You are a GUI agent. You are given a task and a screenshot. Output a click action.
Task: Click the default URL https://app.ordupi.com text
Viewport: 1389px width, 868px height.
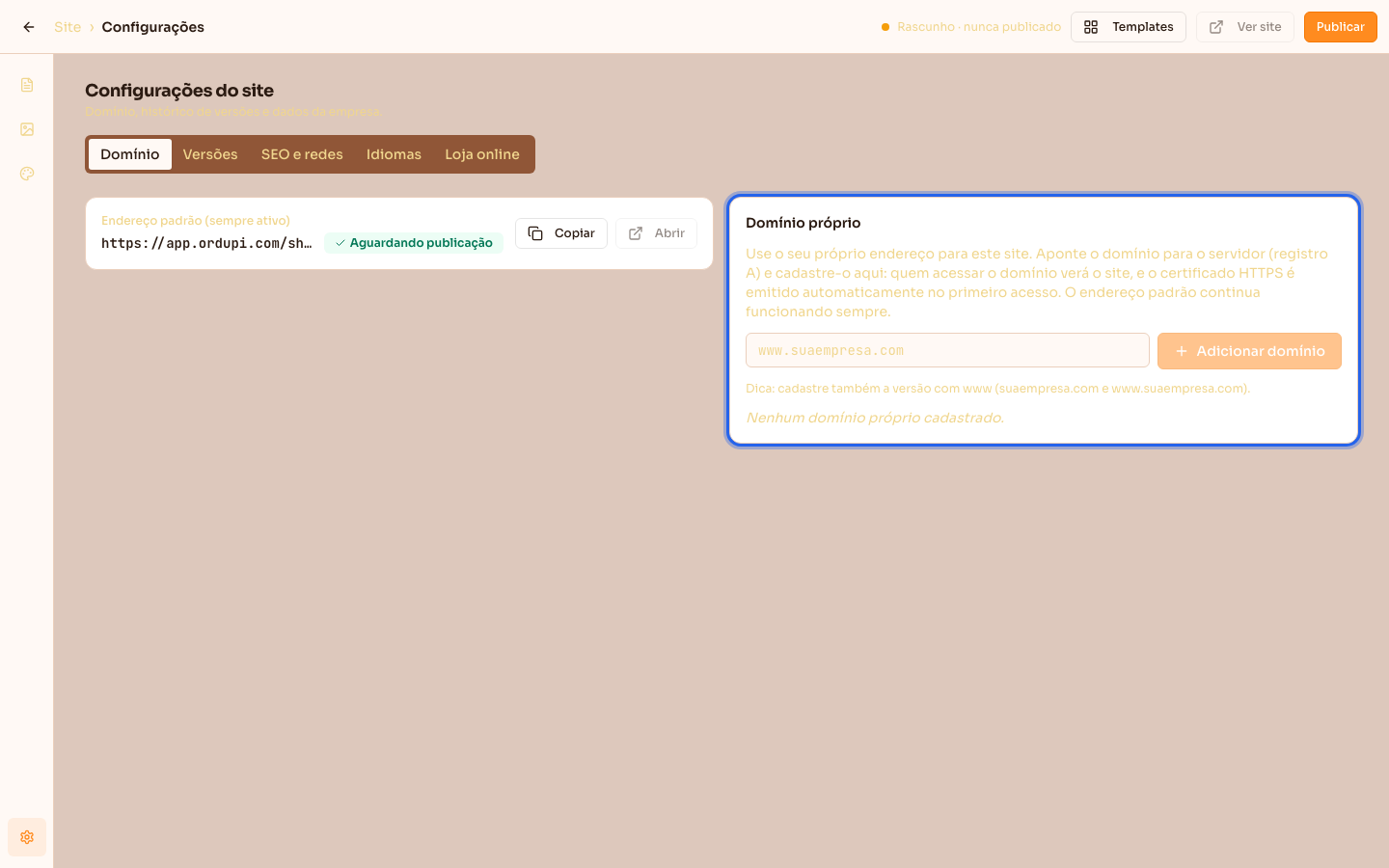[x=206, y=243]
